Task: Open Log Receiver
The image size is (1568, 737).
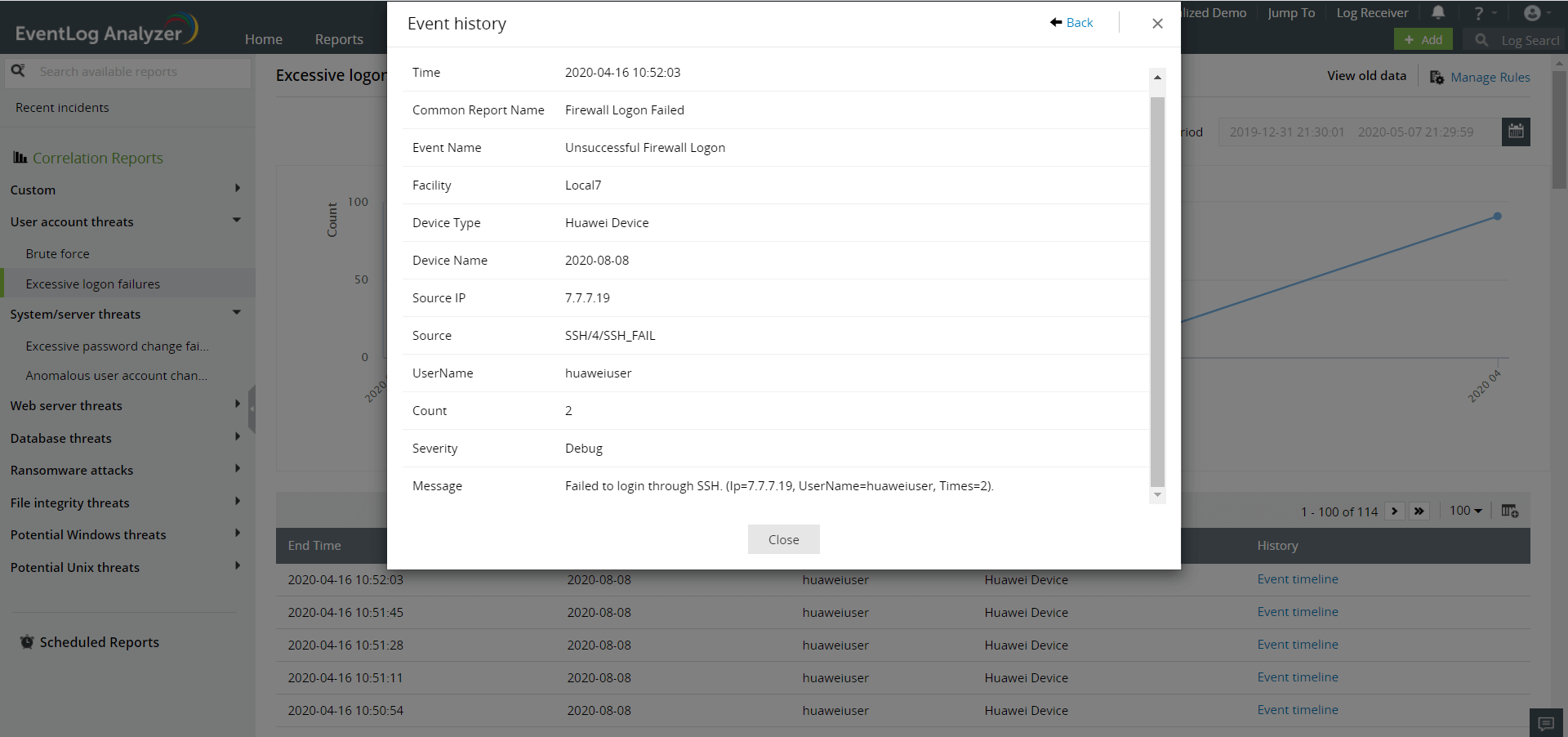Action: [x=1372, y=13]
